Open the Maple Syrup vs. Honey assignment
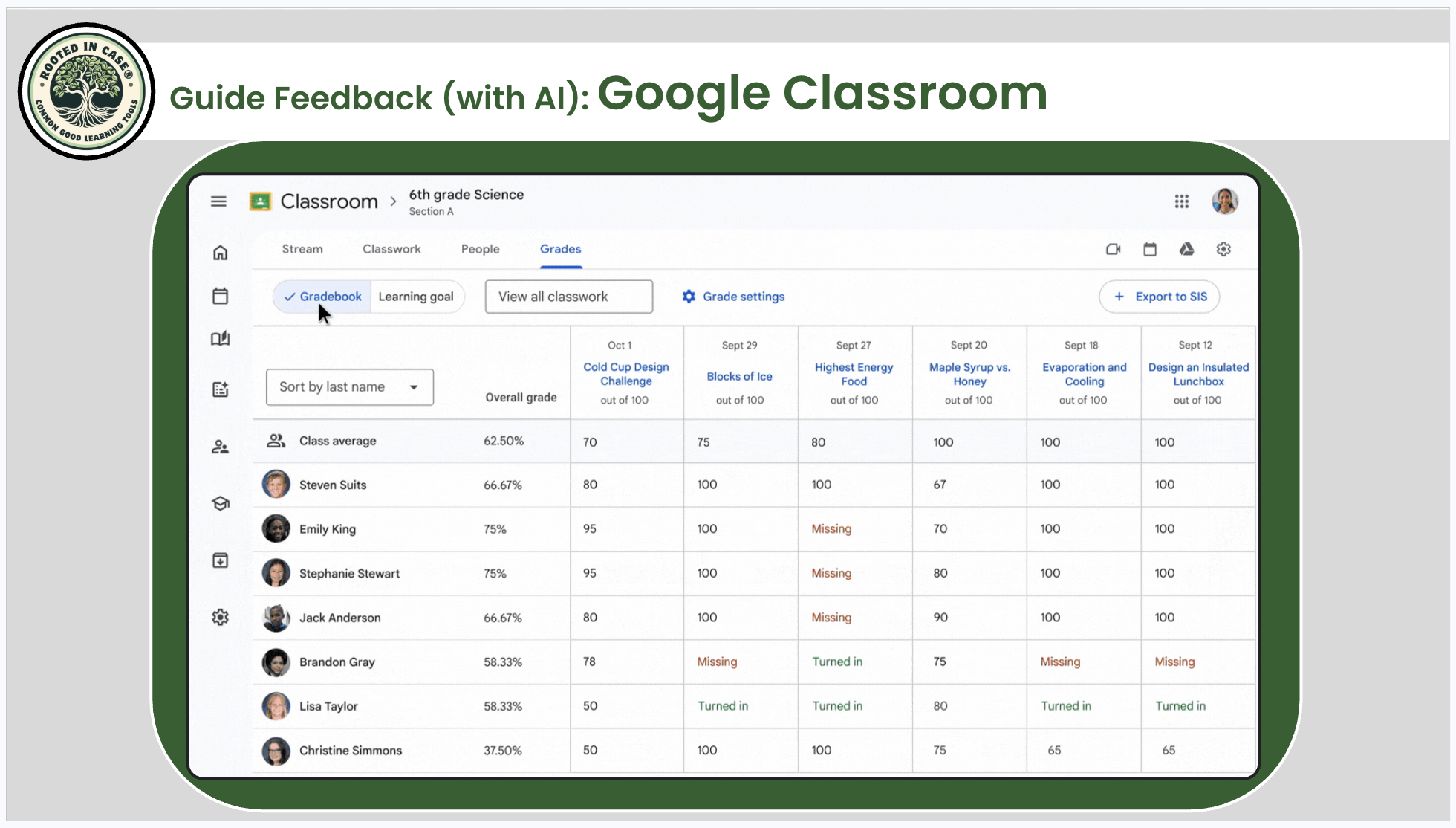1456x828 pixels. coord(969,374)
